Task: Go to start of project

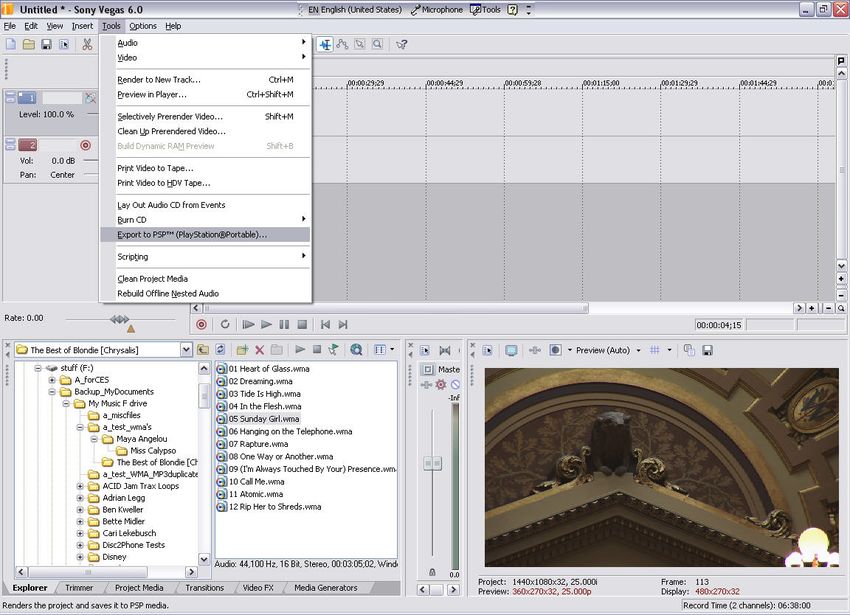Action: 325,324
